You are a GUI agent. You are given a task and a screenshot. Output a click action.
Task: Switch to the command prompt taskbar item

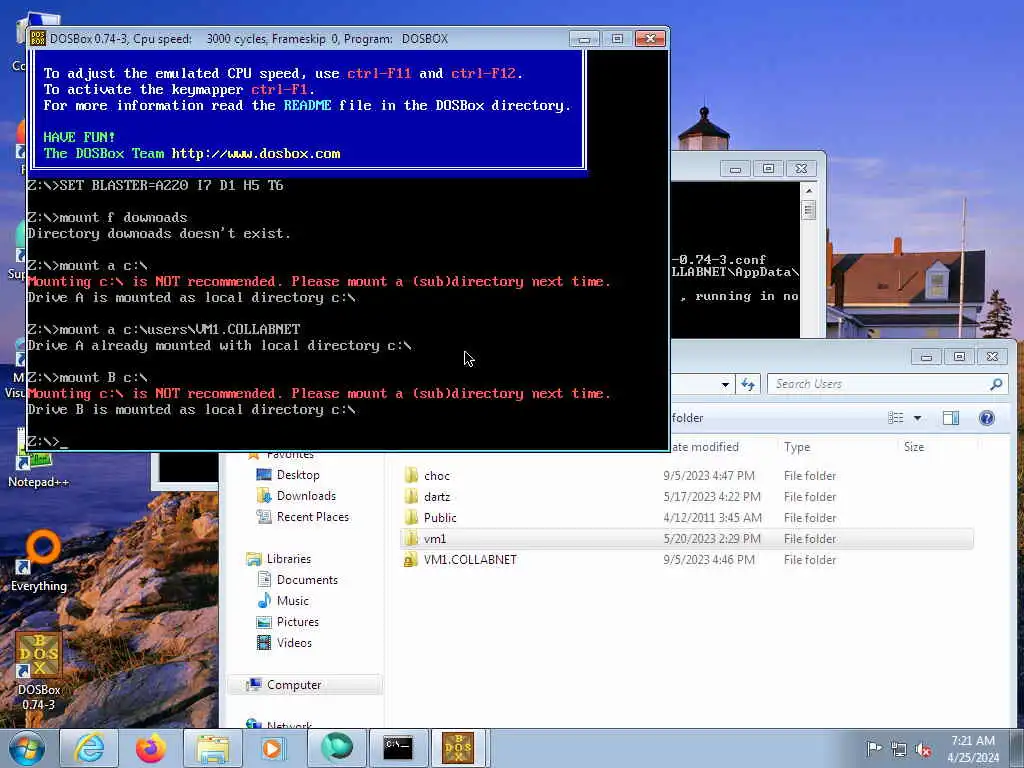(398, 748)
